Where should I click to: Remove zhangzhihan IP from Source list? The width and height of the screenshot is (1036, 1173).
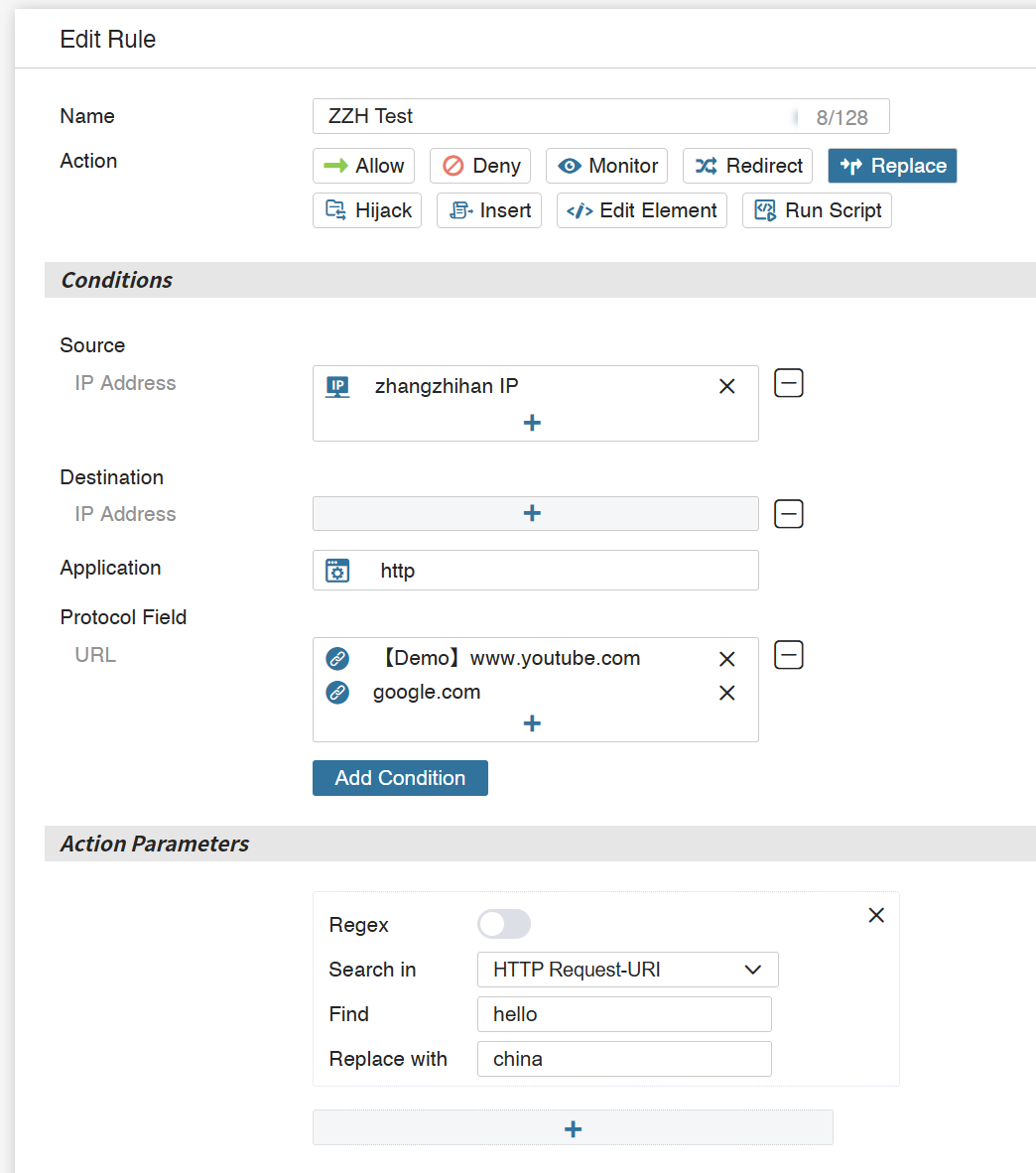pyautogui.click(x=726, y=386)
